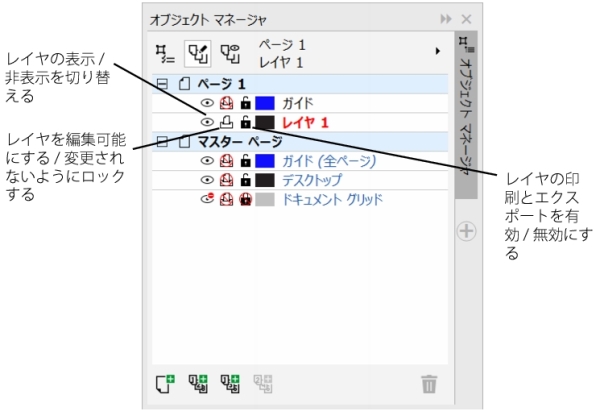Unlock the ドキュメント グリッド layer padlock
Image resolution: width=600 pixels, height=411 pixels.
[x=245, y=199]
